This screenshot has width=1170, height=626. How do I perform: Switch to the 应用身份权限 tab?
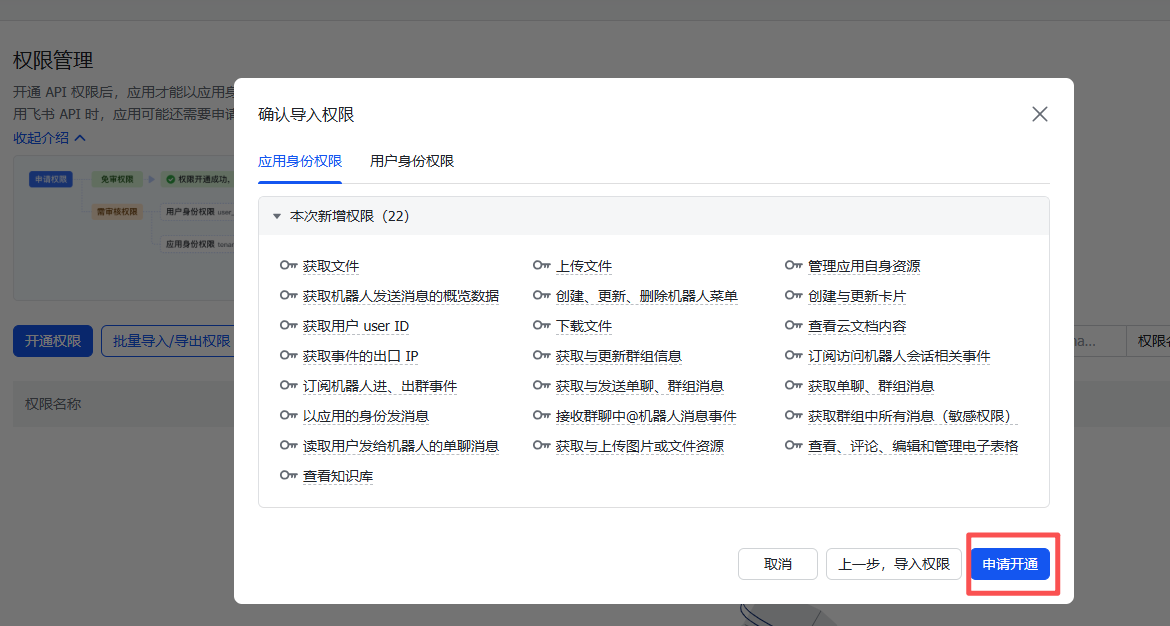[299, 159]
